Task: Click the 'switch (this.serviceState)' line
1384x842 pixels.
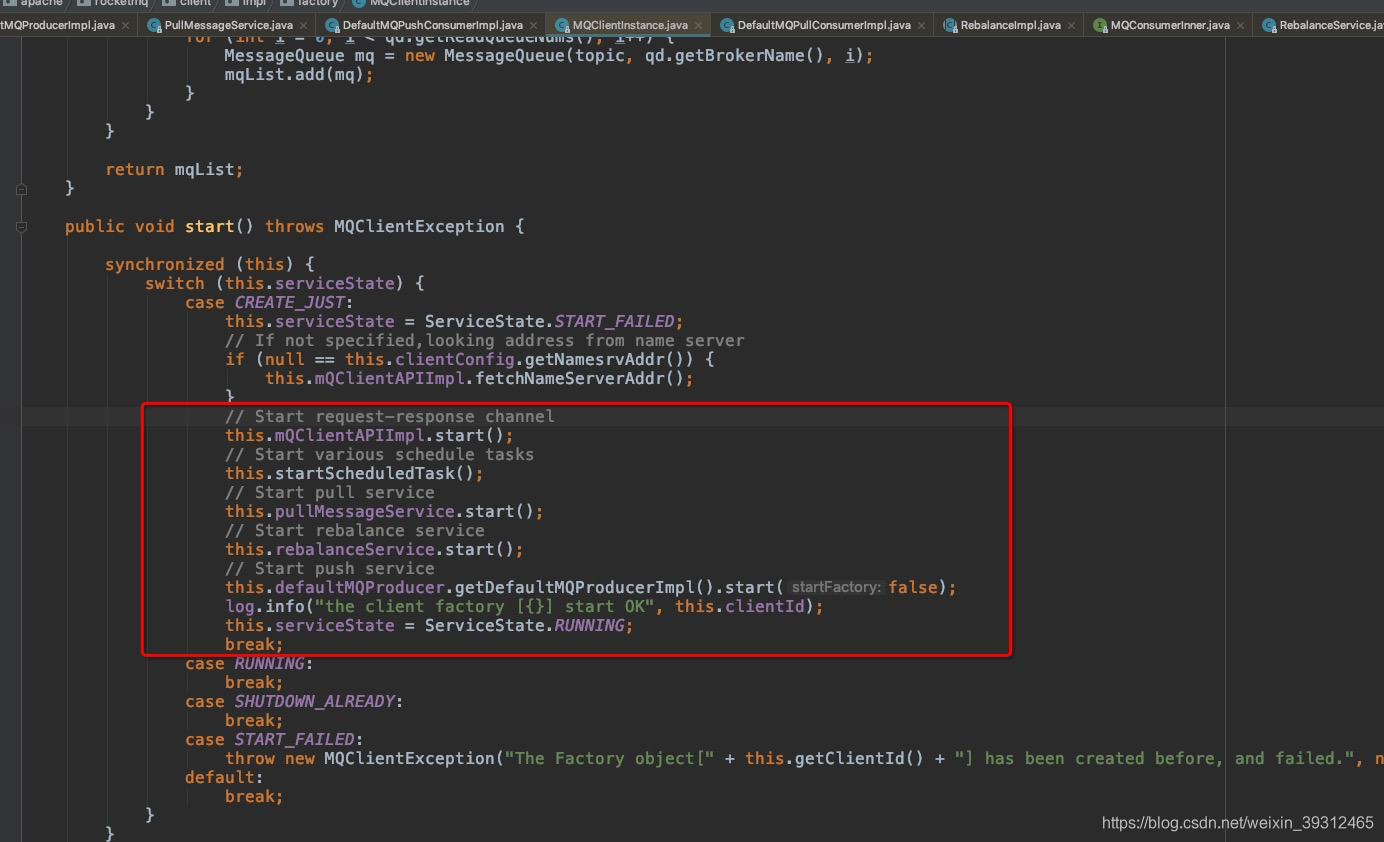Action: click(285, 284)
